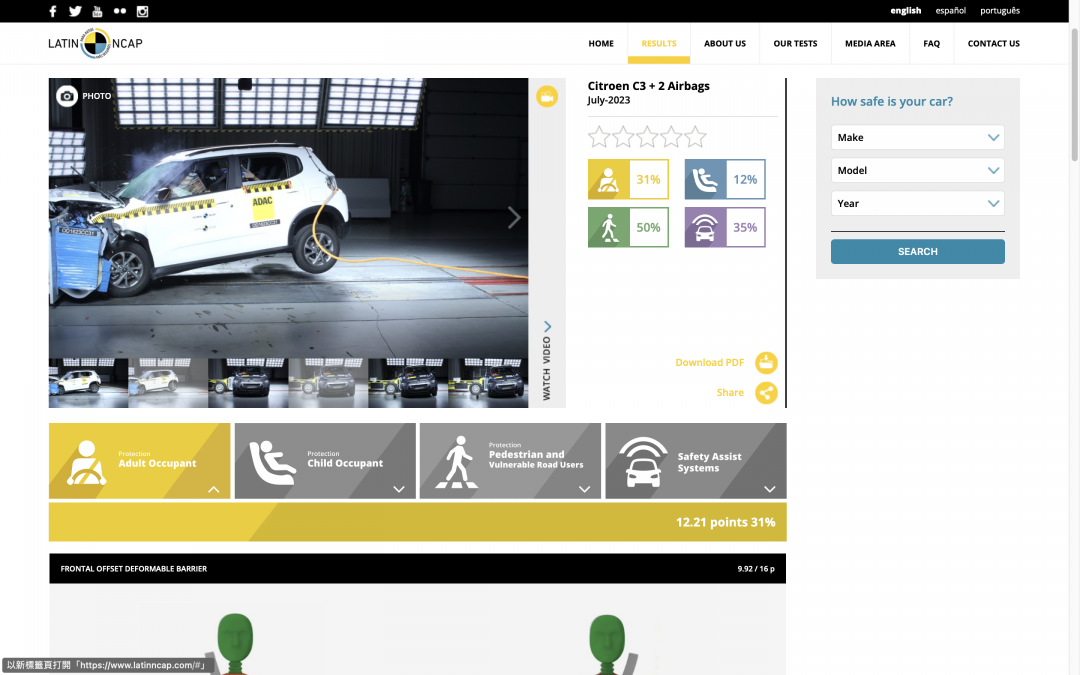
Task: Open the Instagram social icon
Action: pyautogui.click(x=143, y=11)
